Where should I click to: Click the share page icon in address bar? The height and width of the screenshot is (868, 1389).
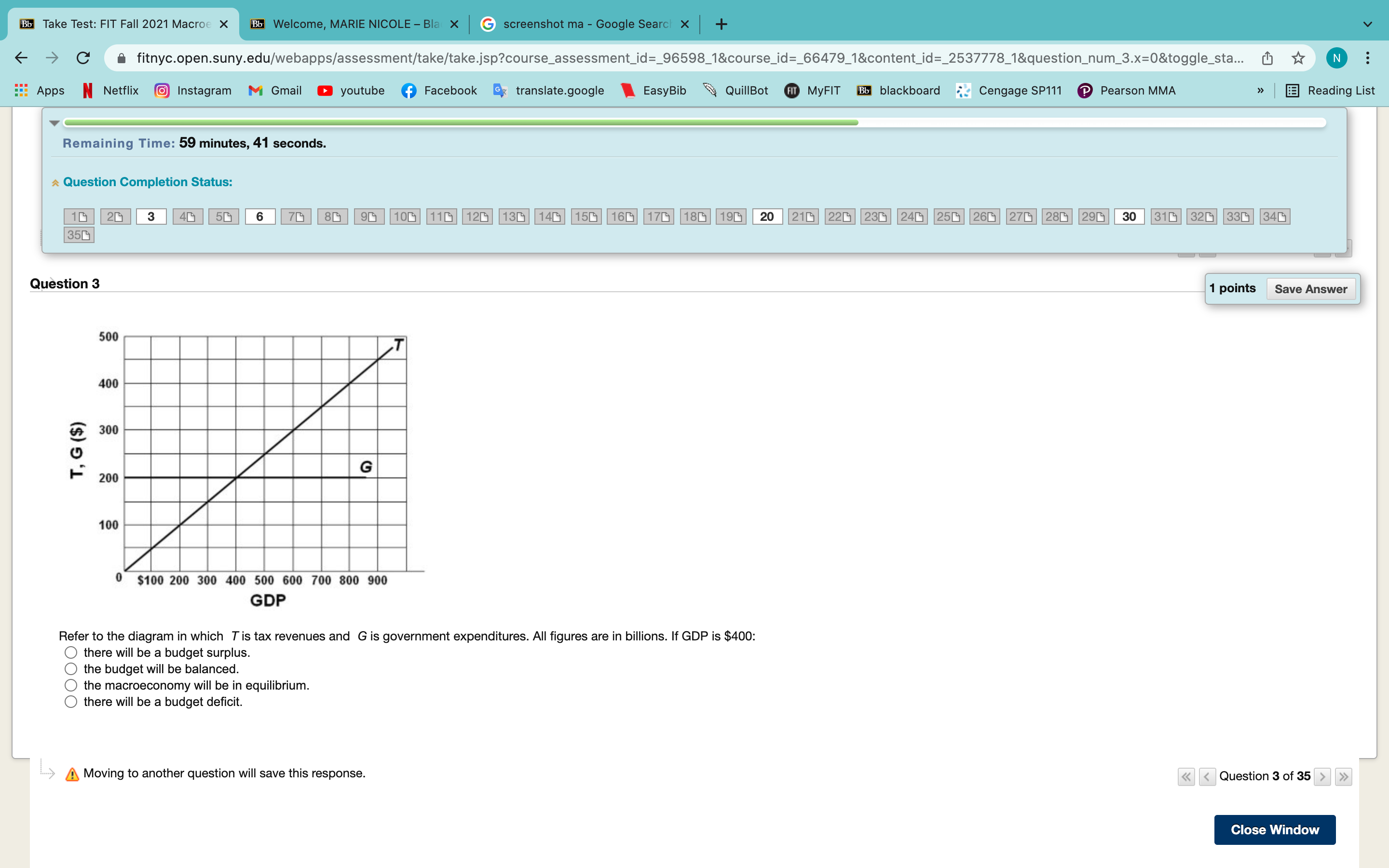point(1267,58)
